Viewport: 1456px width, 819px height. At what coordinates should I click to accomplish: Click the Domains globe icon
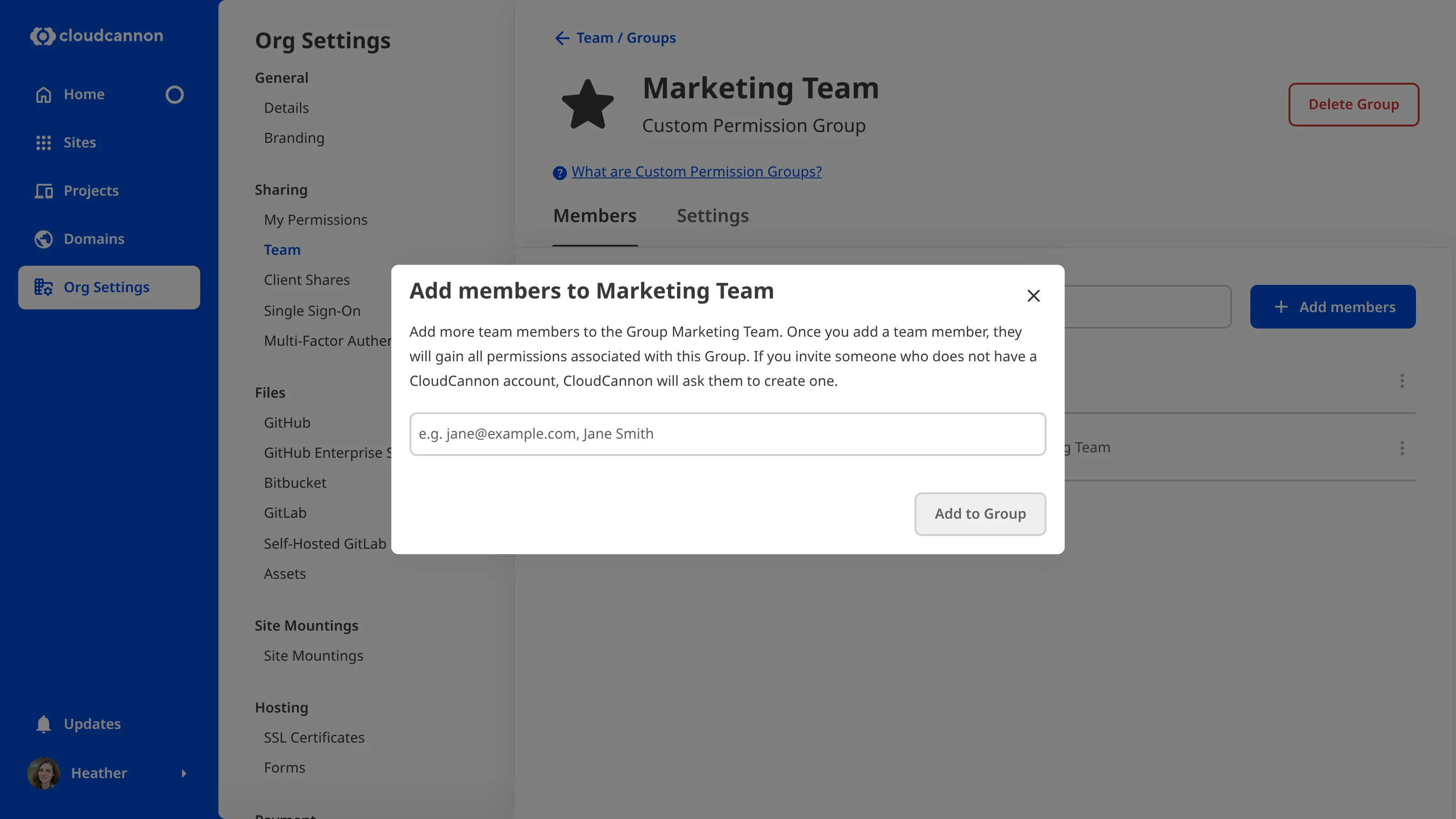[44, 238]
